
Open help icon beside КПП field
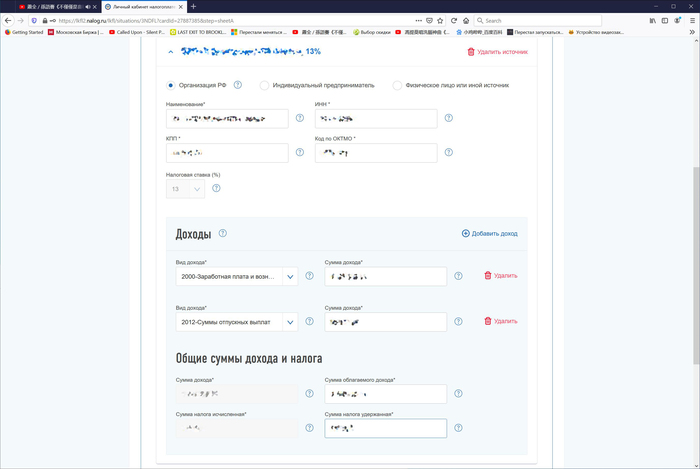click(x=300, y=152)
